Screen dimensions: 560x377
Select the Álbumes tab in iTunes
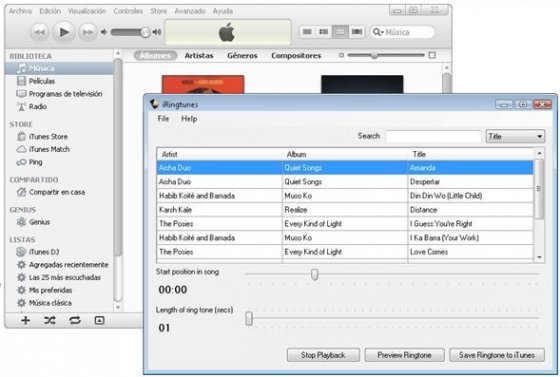155,55
